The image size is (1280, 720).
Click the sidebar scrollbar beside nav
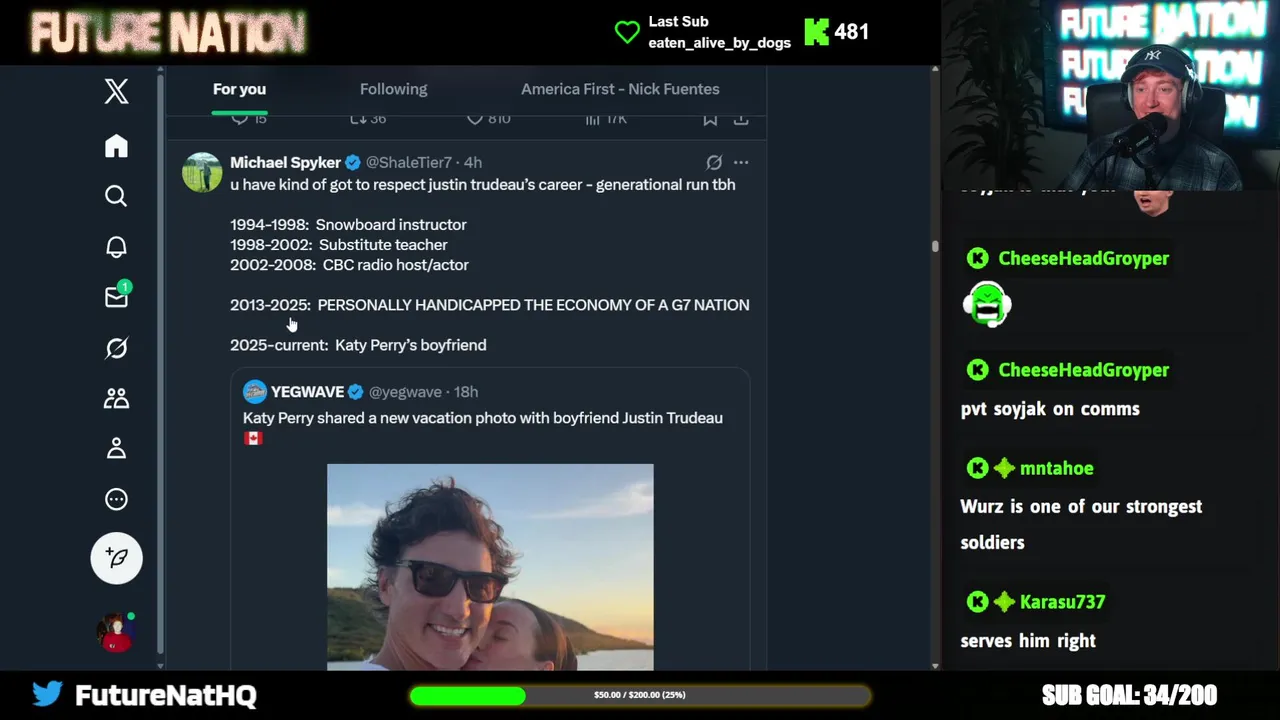160,364
